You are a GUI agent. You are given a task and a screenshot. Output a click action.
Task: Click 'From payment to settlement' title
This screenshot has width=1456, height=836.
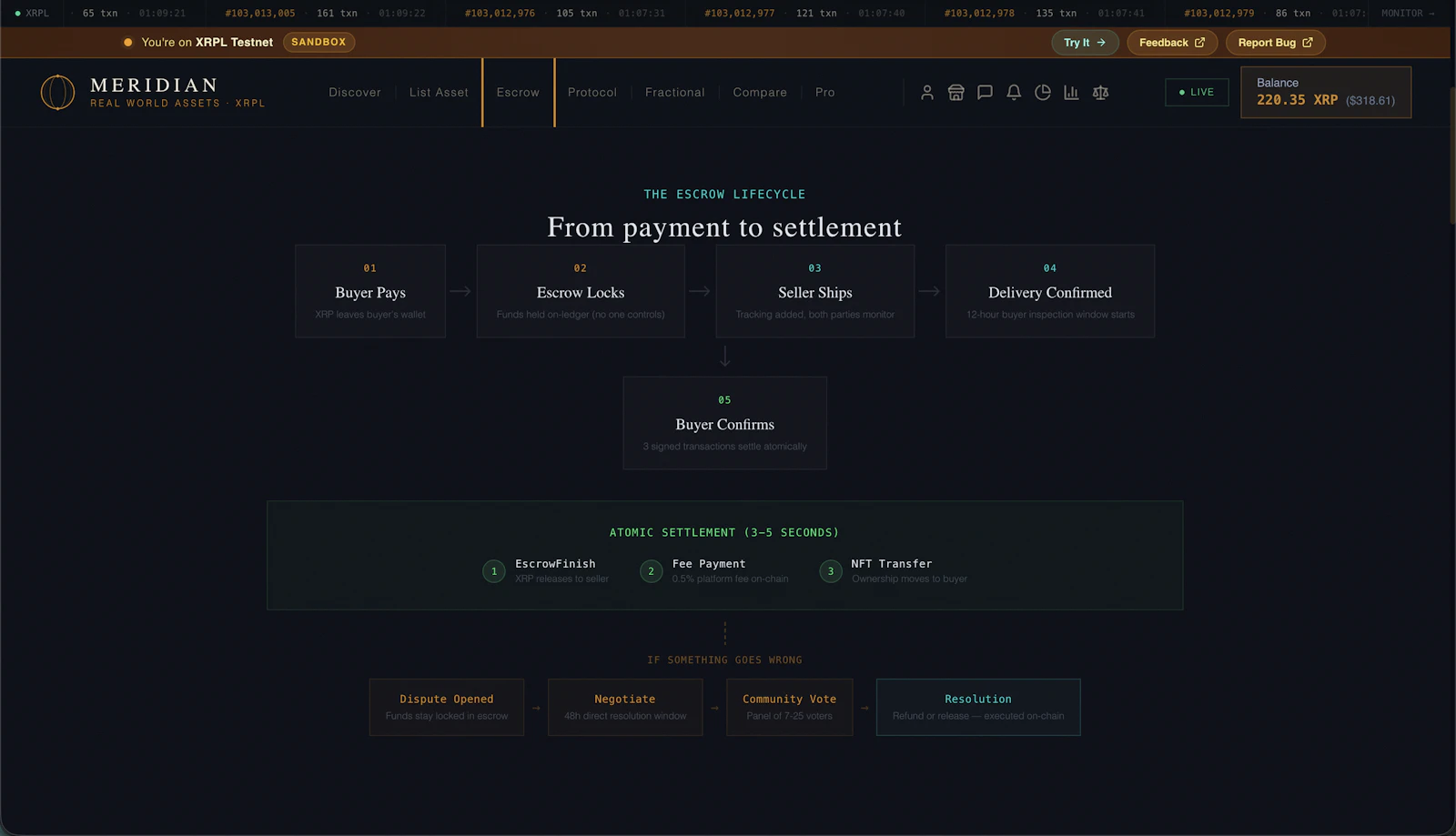click(x=724, y=227)
